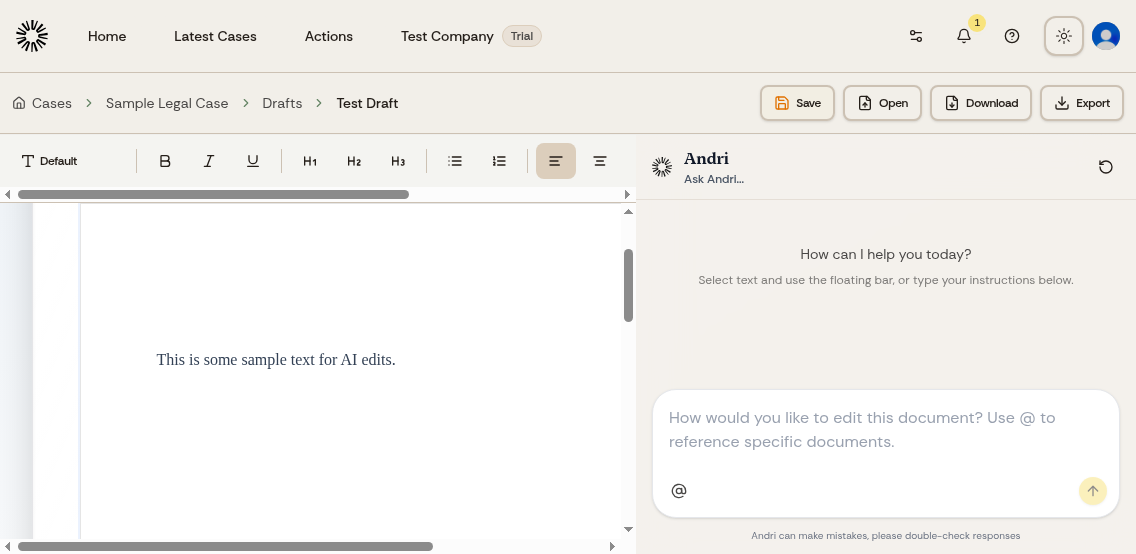Insert a numbered list
This screenshot has width=1136, height=554.
pyautogui.click(x=499, y=161)
